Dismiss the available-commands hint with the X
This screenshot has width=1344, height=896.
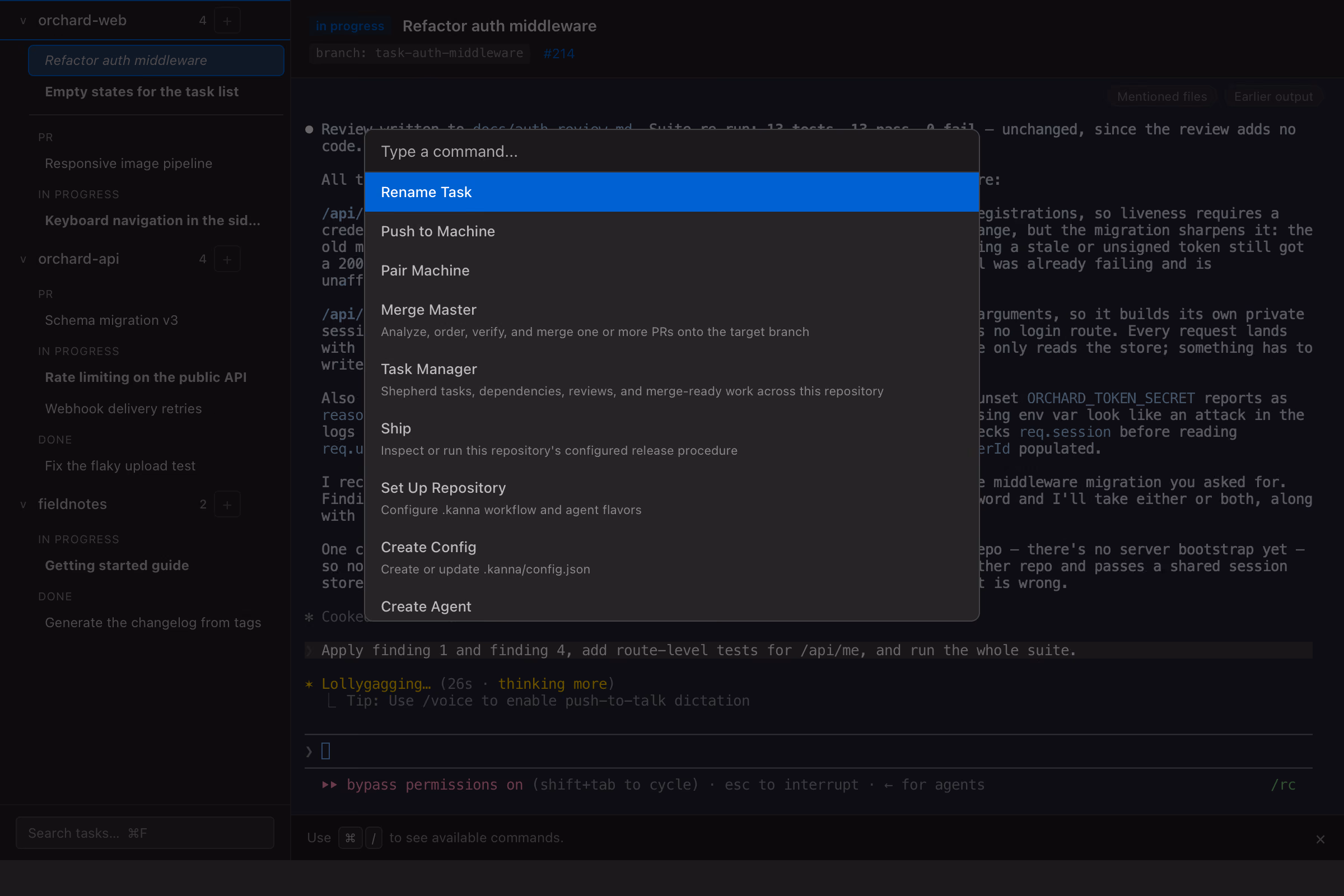point(1320,839)
